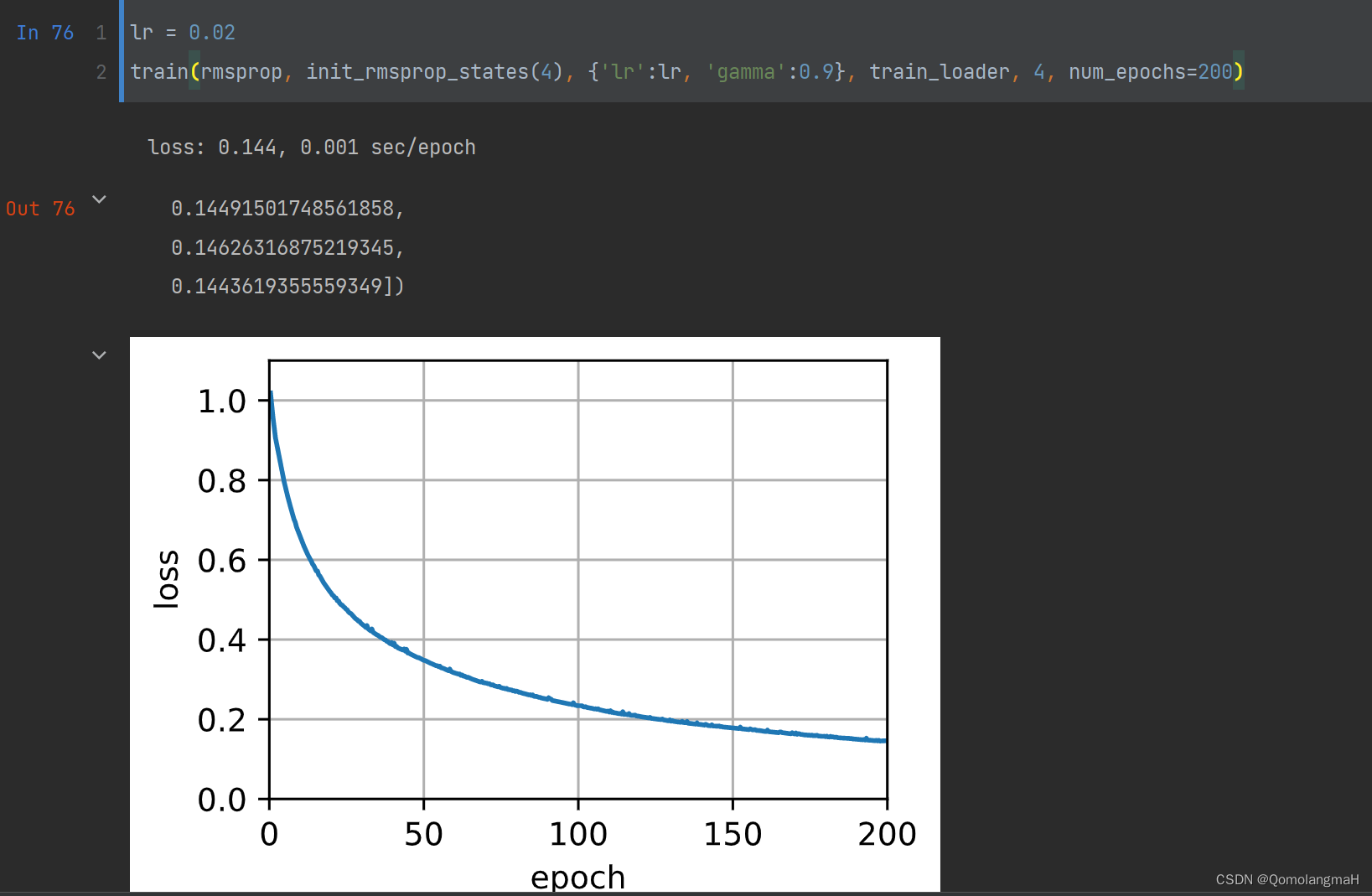Click the 'loss' y-axis label on plot
Image resolution: width=1372 pixels, height=896 pixels.
(167, 579)
